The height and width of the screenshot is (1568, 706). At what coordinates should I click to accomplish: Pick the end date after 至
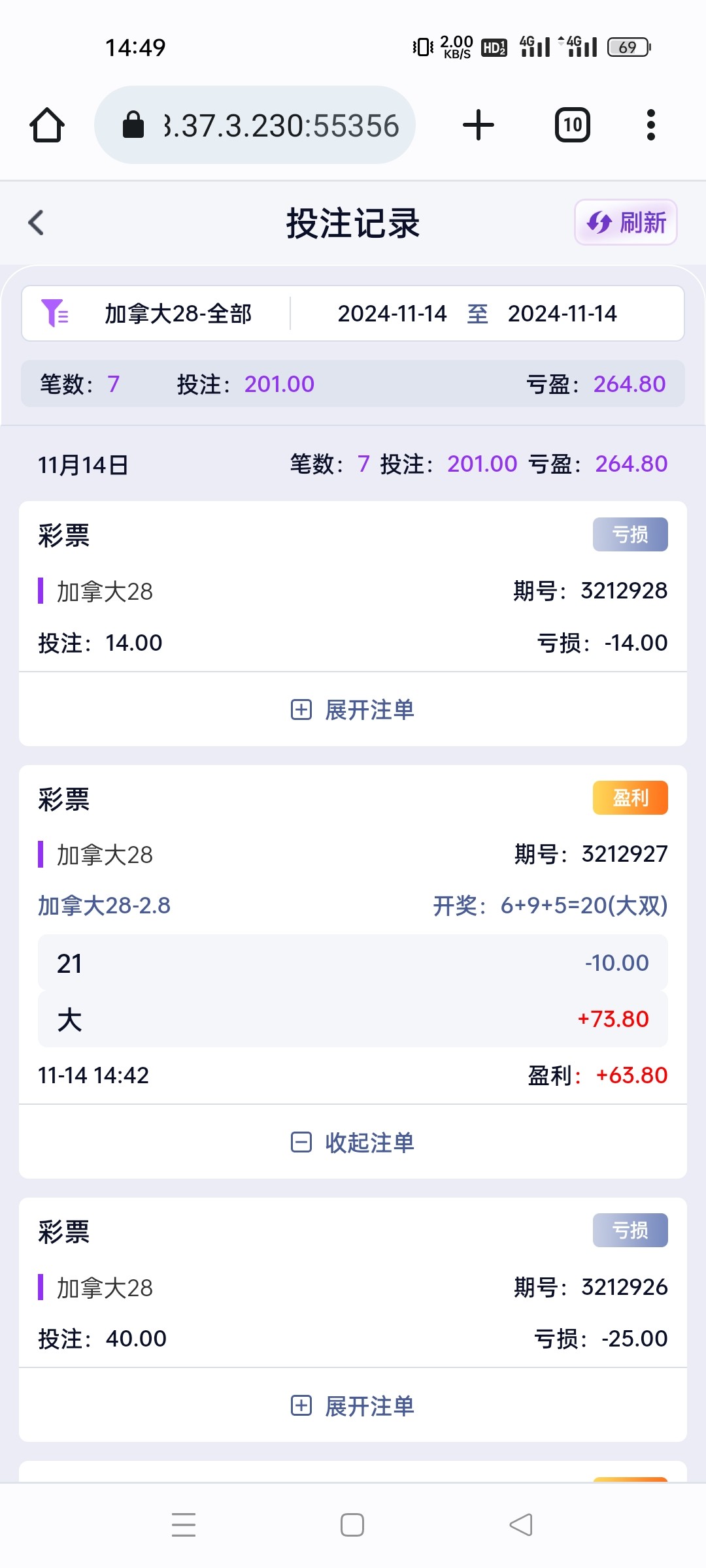coord(562,314)
